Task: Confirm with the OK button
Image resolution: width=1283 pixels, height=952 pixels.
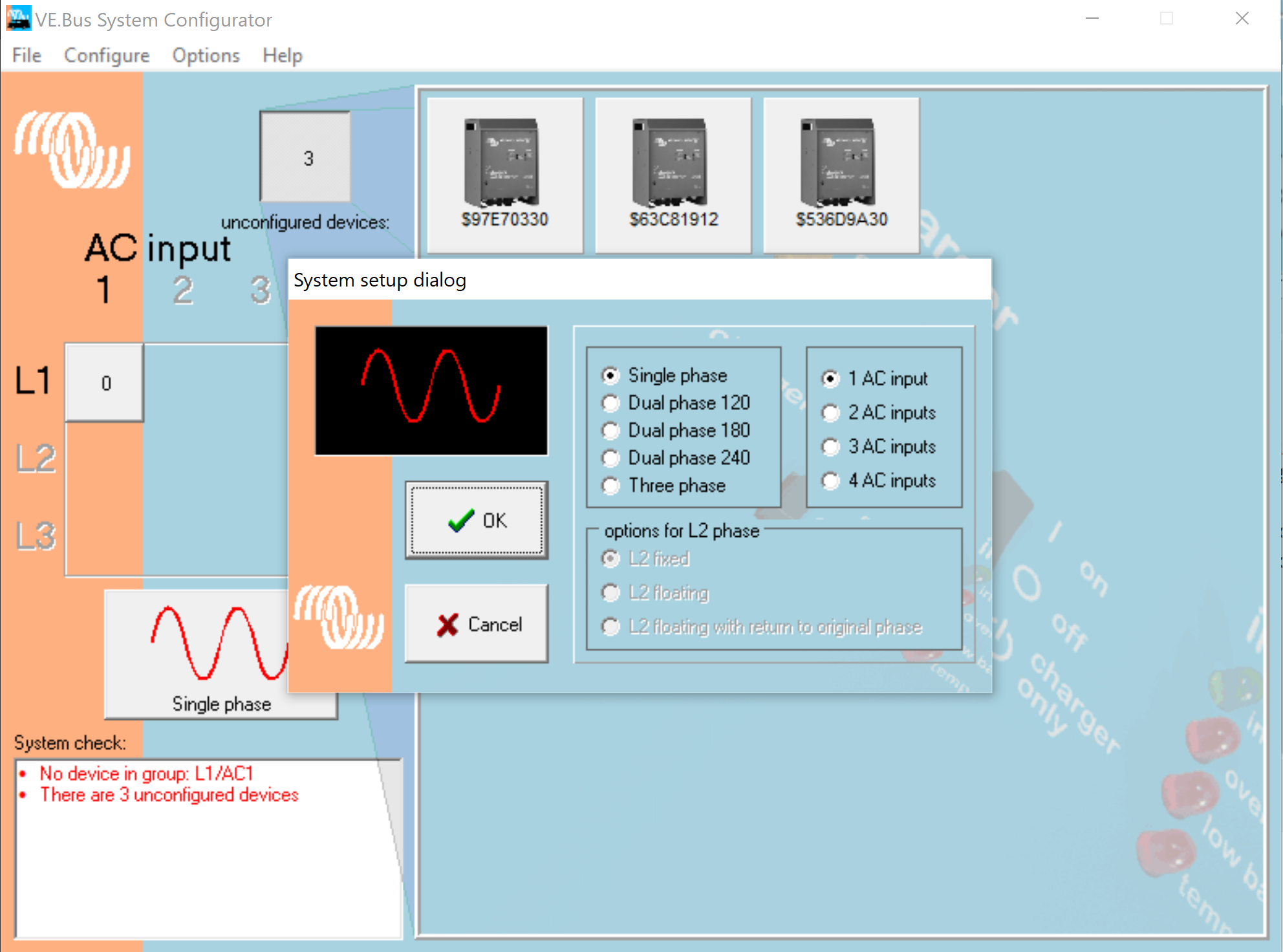Action: tap(477, 520)
